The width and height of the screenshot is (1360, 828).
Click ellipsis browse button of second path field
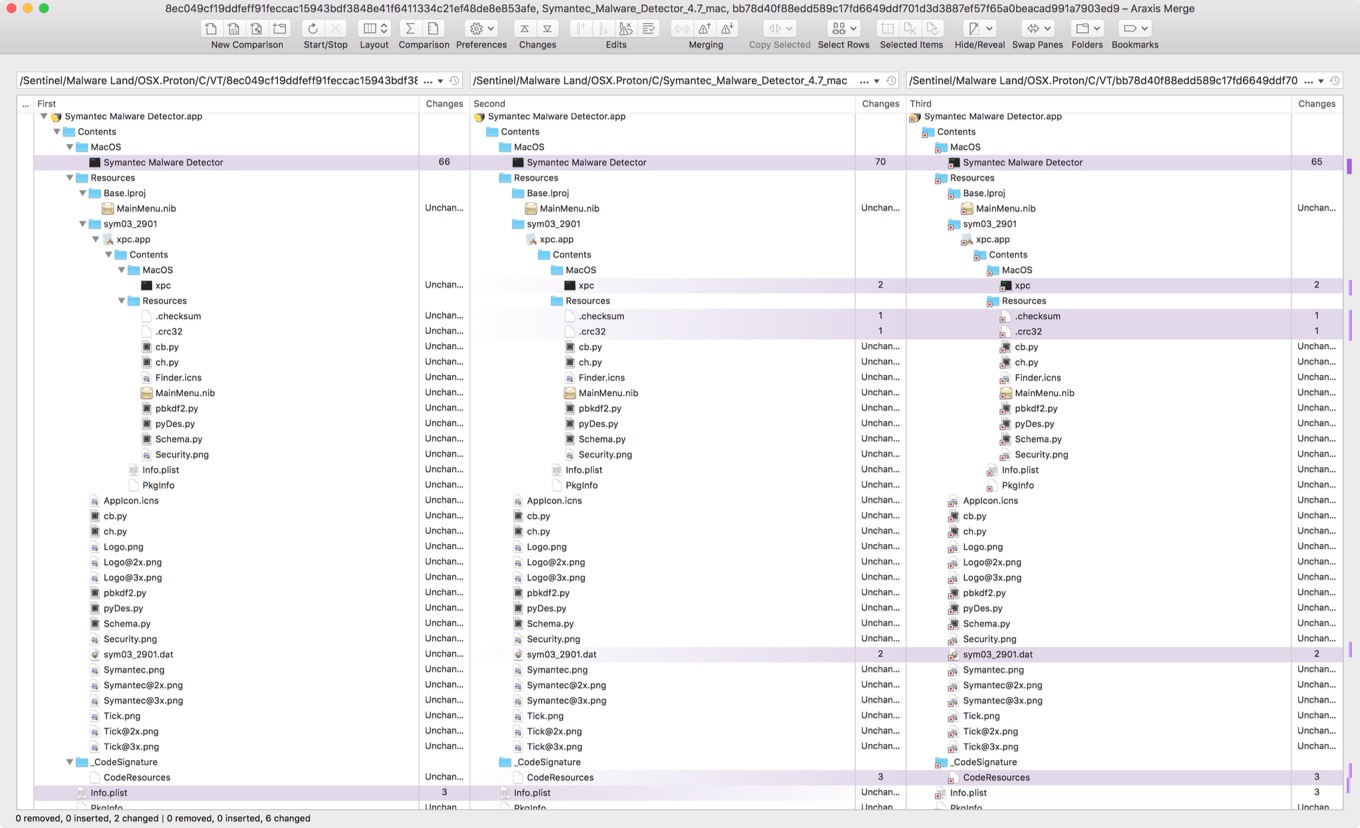[864, 81]
